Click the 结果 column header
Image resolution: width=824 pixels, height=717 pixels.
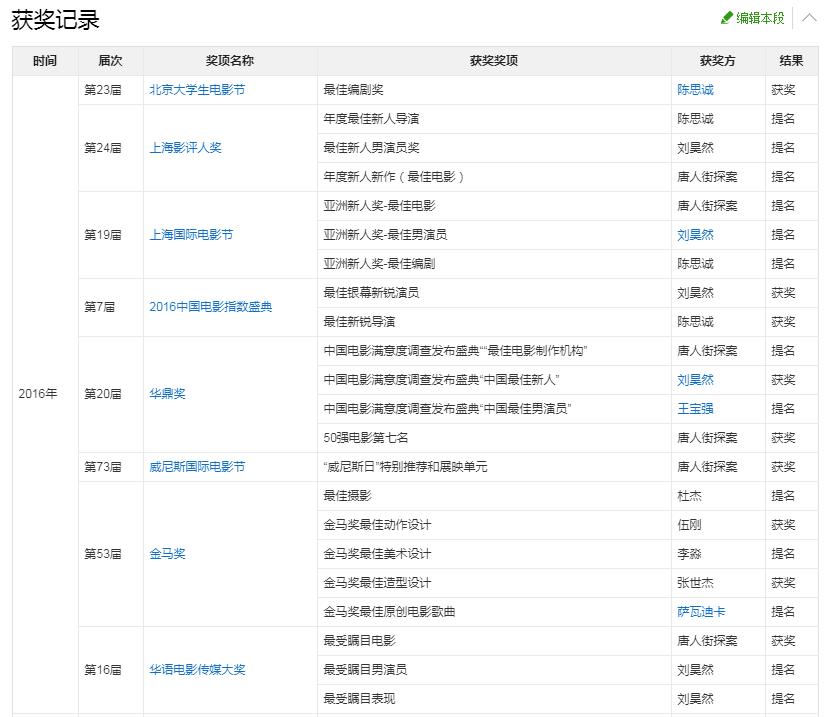coord(788,60)
